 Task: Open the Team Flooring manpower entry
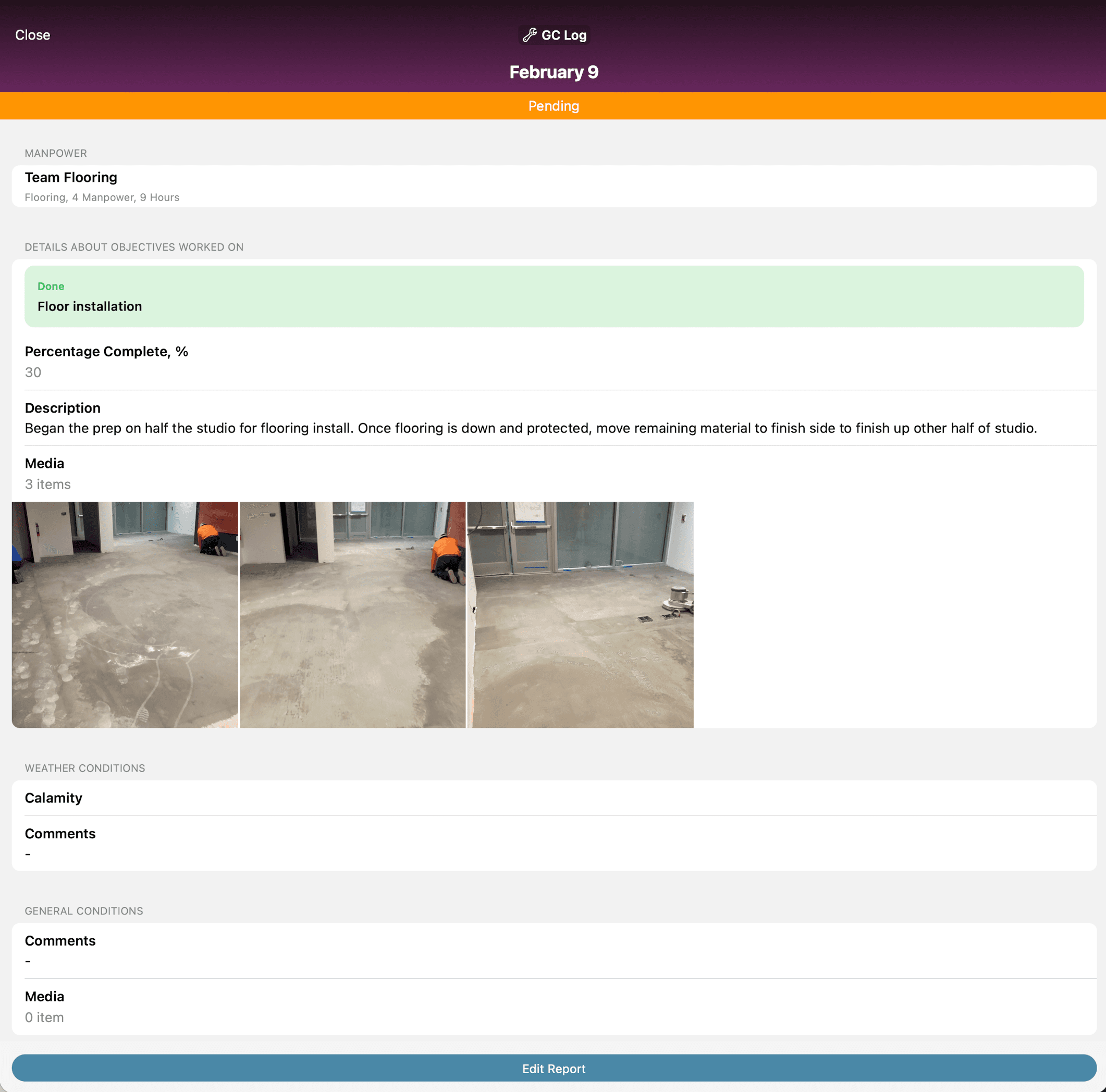click(x=553, y=186)
